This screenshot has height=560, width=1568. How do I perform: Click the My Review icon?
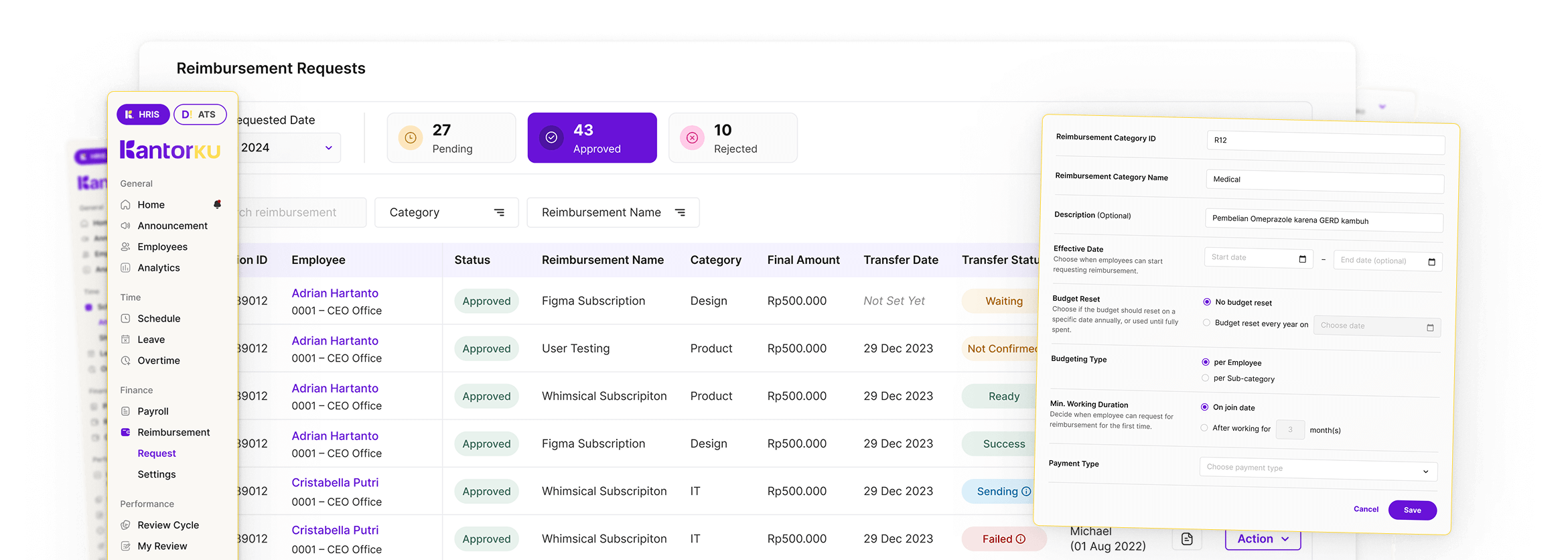[125, 546]
